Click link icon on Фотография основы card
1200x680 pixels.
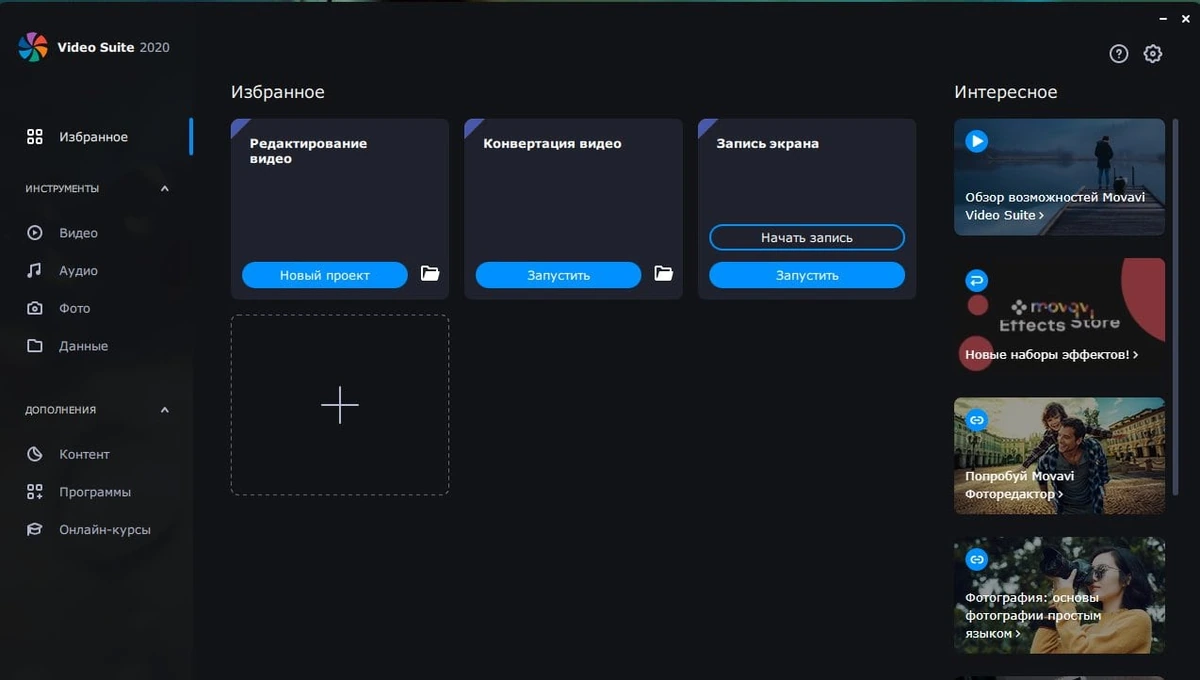click(x=977, y=559)
